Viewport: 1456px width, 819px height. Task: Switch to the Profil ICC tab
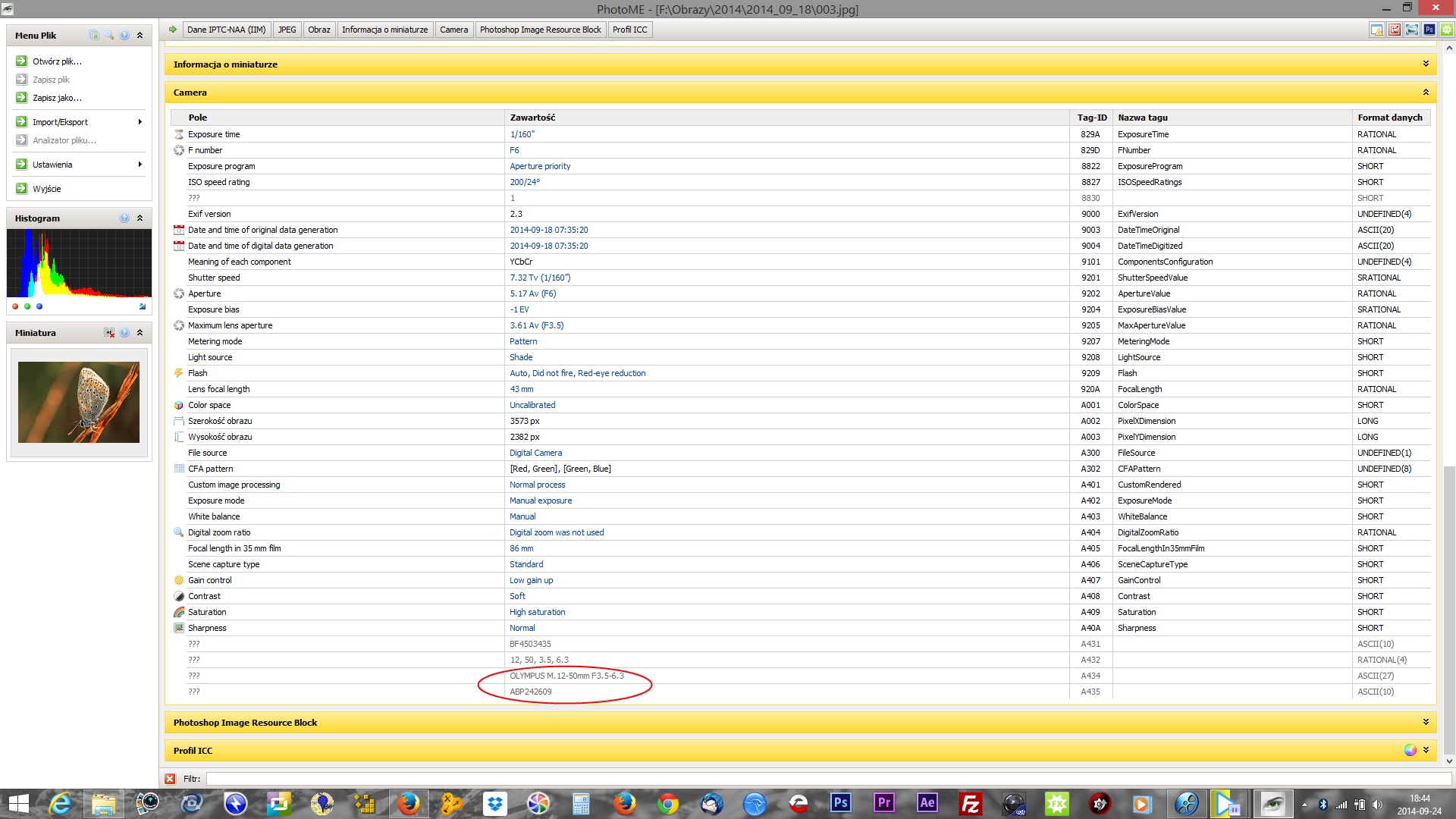point(629,30)
